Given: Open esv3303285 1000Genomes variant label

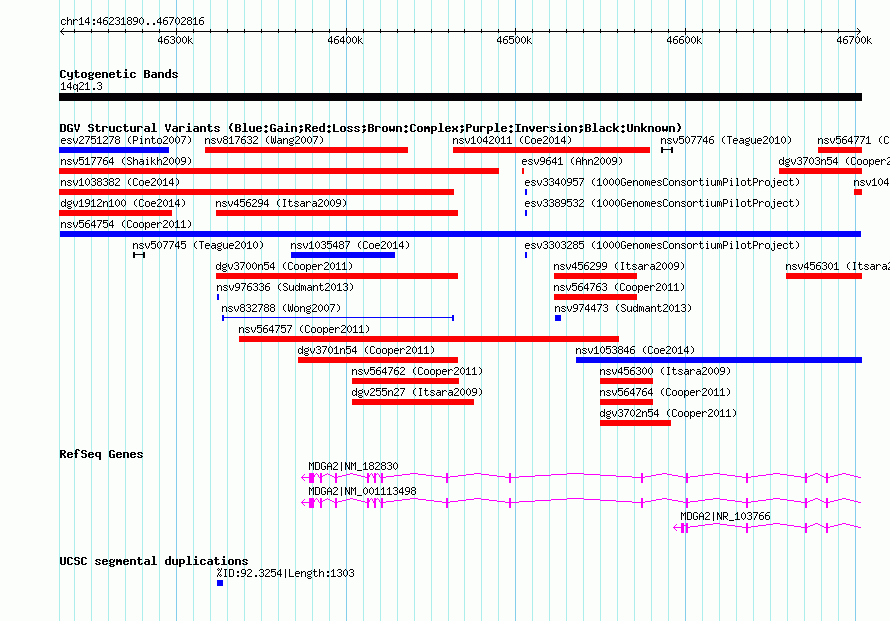Looking at the screenshot, I should click(662, 245).
